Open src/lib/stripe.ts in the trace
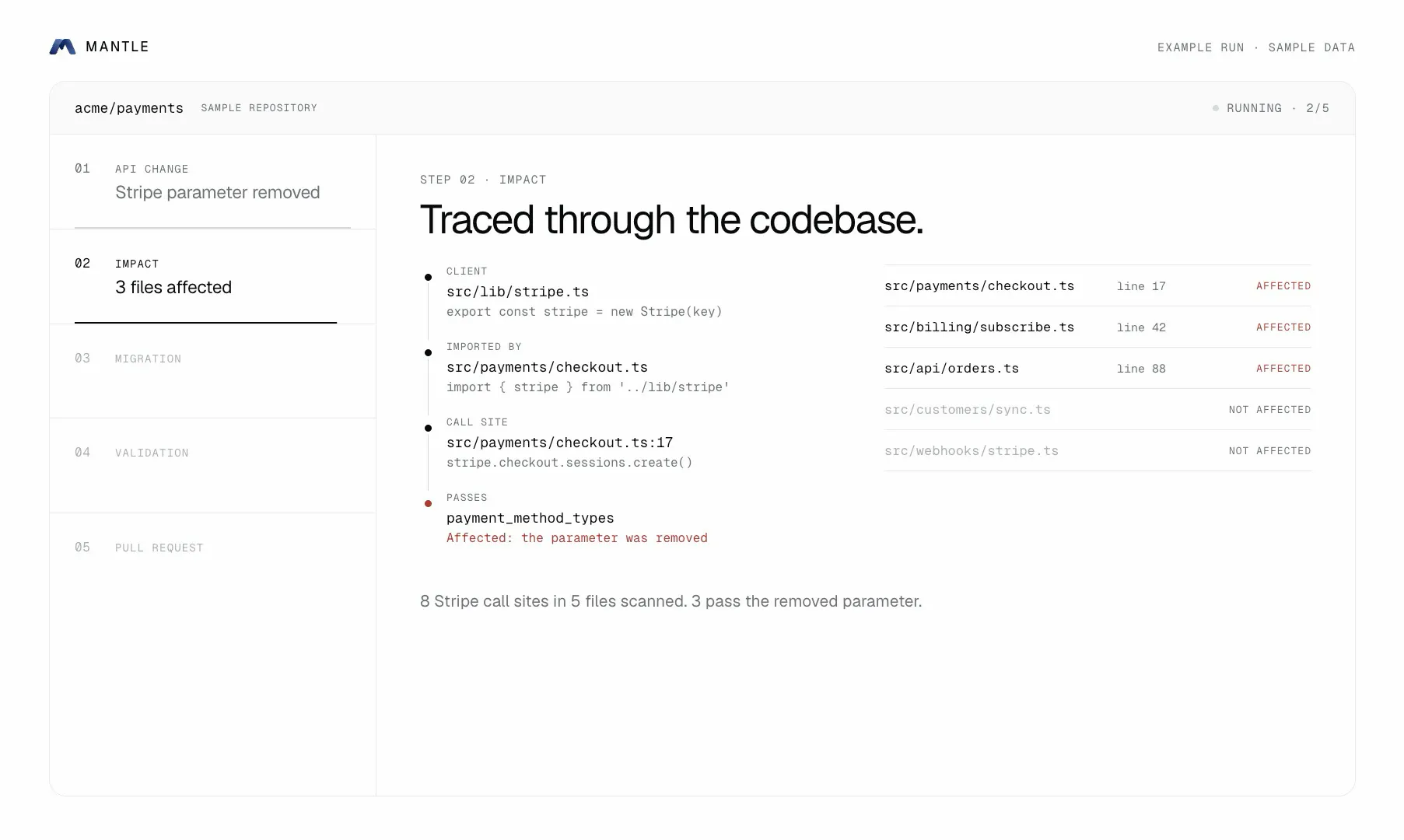This screenshot has width=1404, height=840. 517,292
